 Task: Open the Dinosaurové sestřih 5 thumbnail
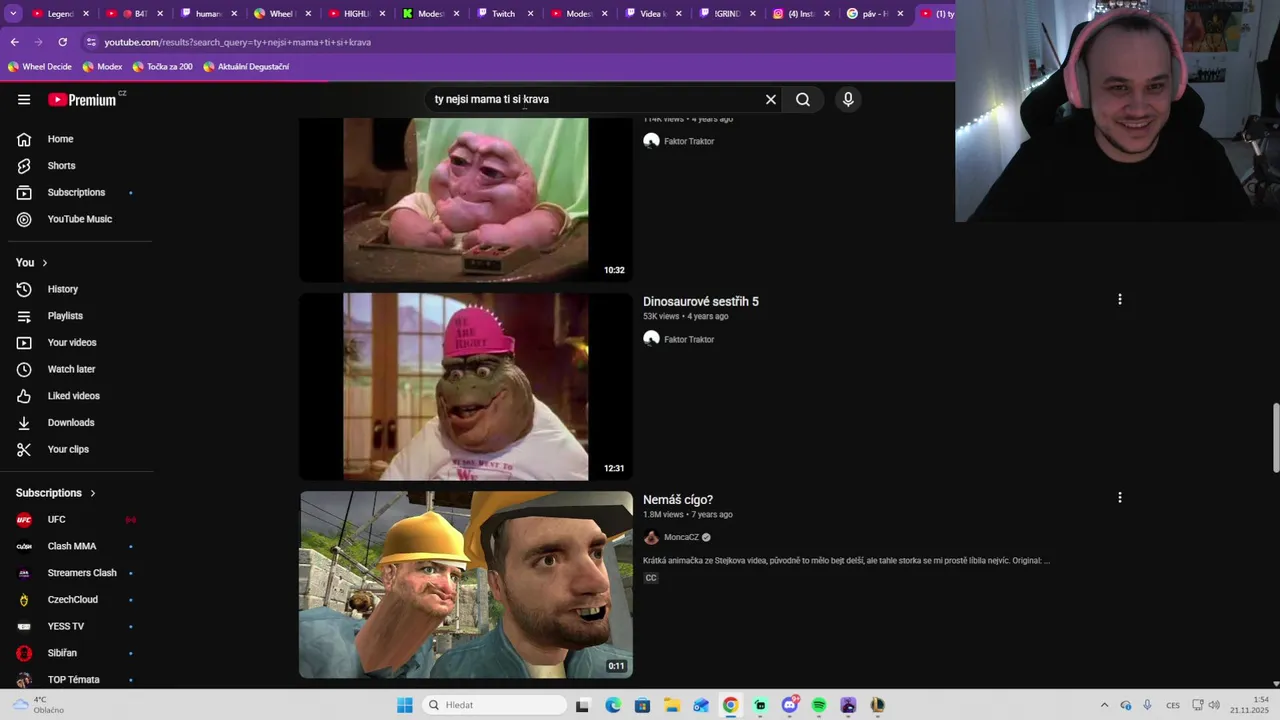coord(466,386)
